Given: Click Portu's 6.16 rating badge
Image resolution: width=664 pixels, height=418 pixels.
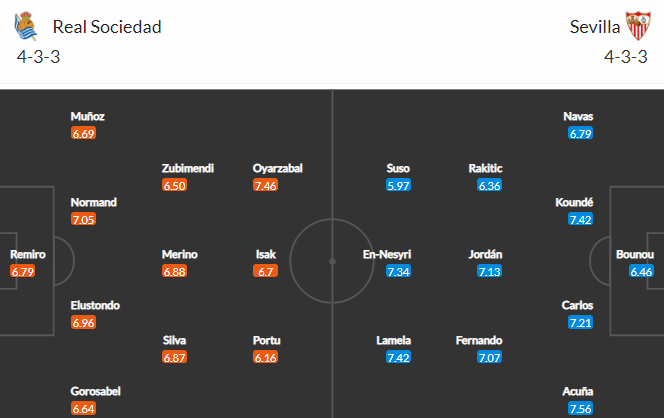Looking at the screenshot, I should (265, 357).
